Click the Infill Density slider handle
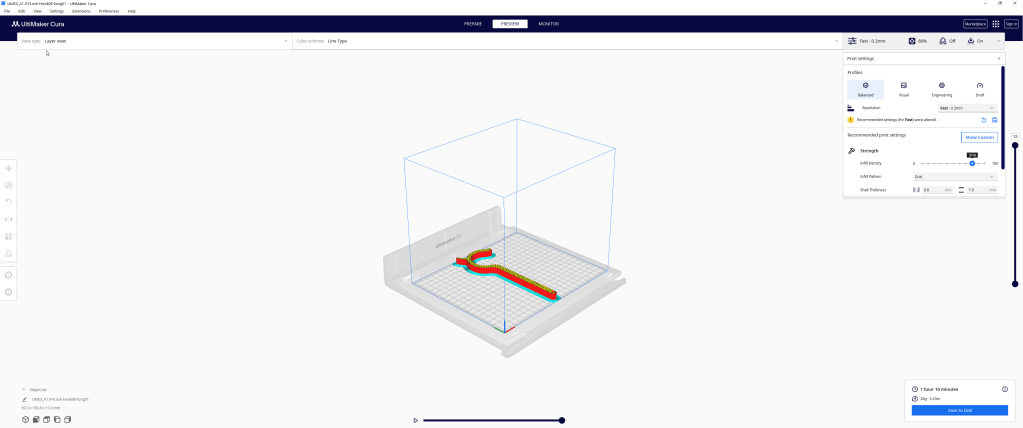The width and height of the screenshot is (1023, 428). pyautogui.click(x=972, y=163)
